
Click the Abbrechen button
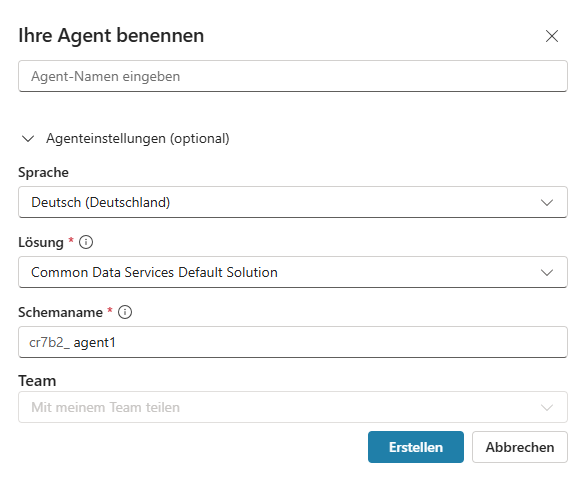[x=520, y=447]
